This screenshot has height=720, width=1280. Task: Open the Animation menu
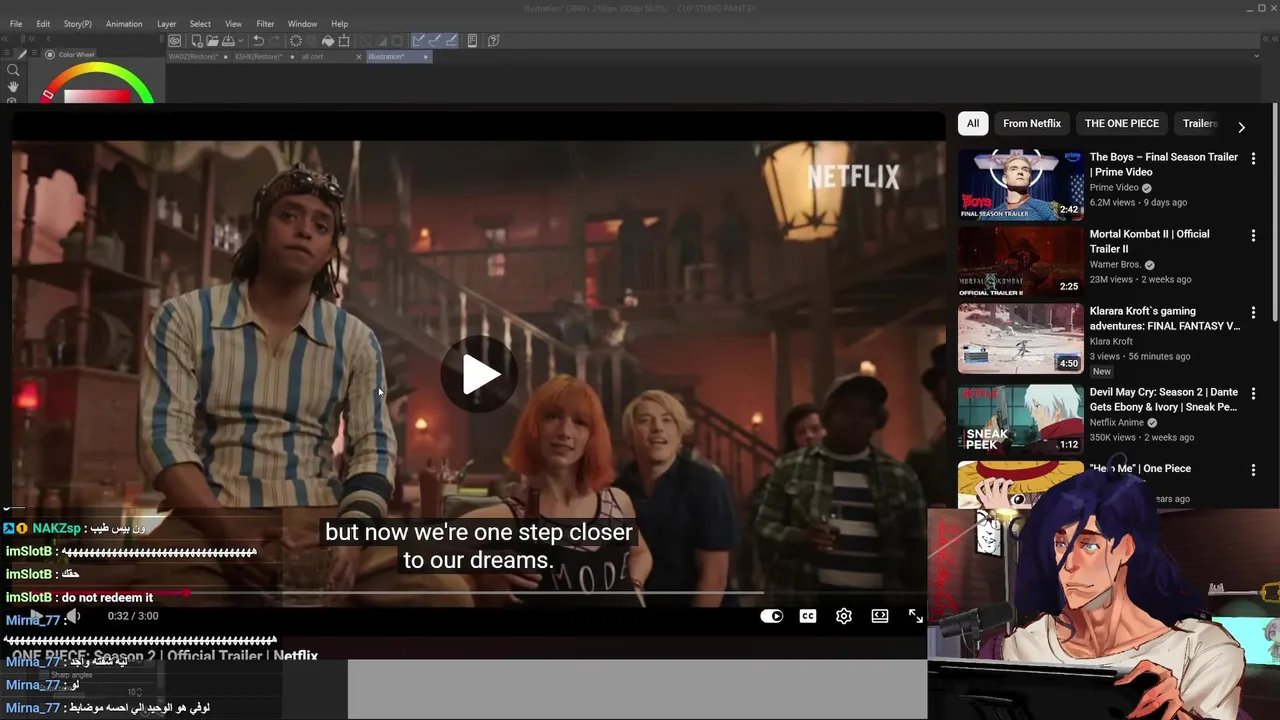[x=124, y=24]
